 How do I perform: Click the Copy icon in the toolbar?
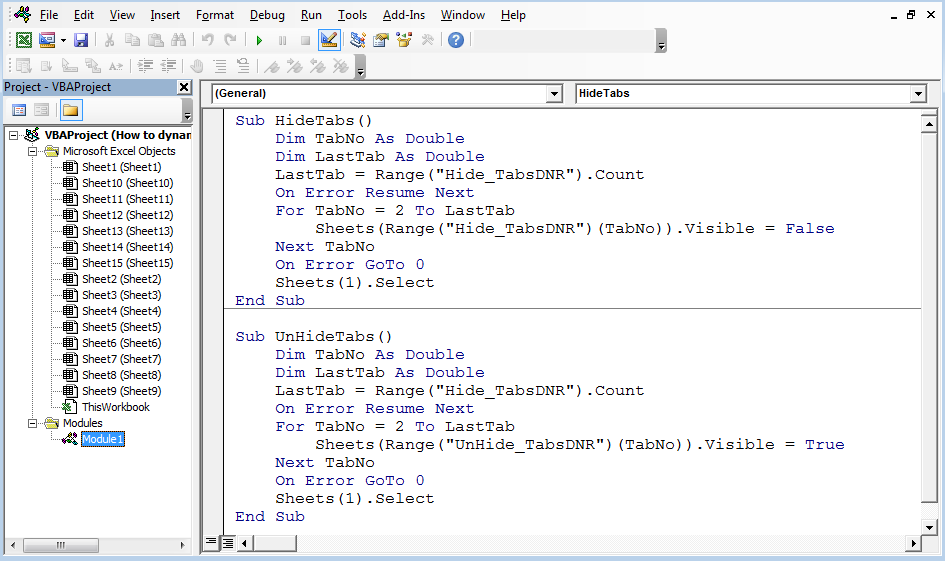(132, 40)
